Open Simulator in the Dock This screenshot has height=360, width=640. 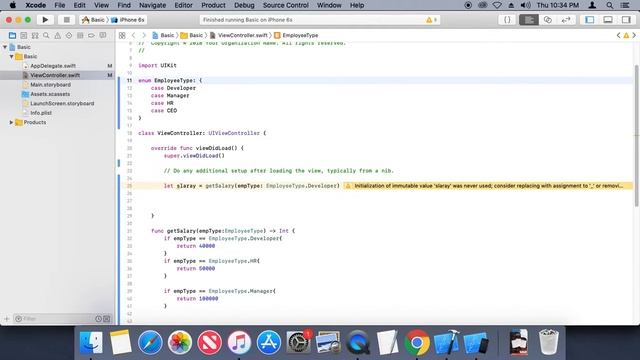pos(476,342)
